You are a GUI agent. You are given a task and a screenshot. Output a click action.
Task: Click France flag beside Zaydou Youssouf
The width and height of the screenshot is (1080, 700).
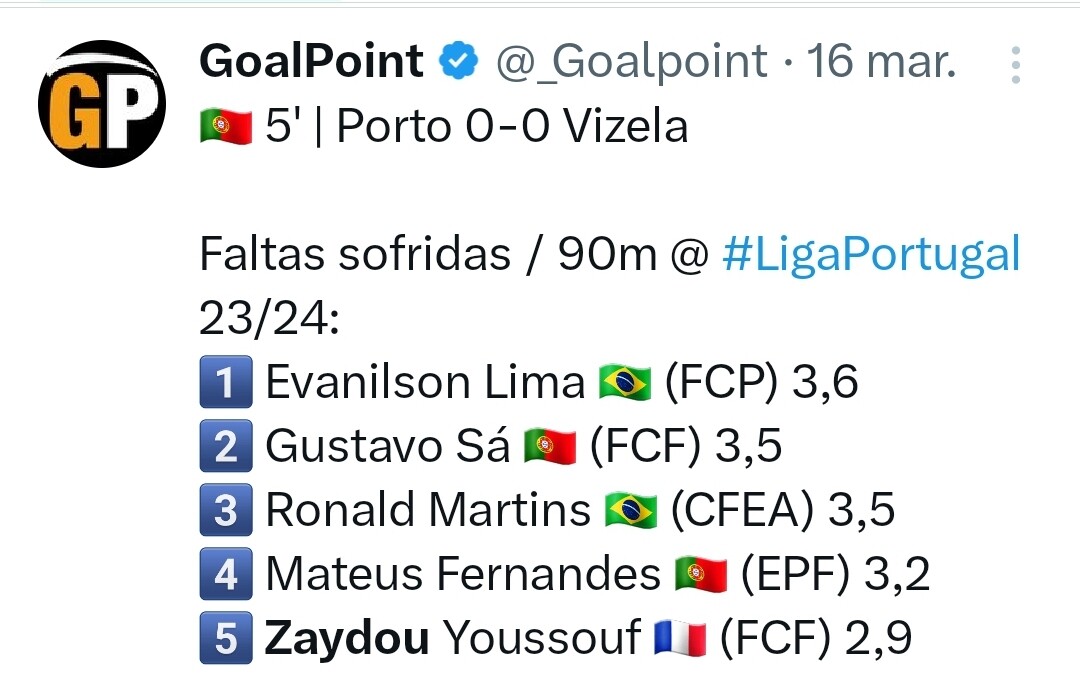pyautogui.click(x=681, y=638)
